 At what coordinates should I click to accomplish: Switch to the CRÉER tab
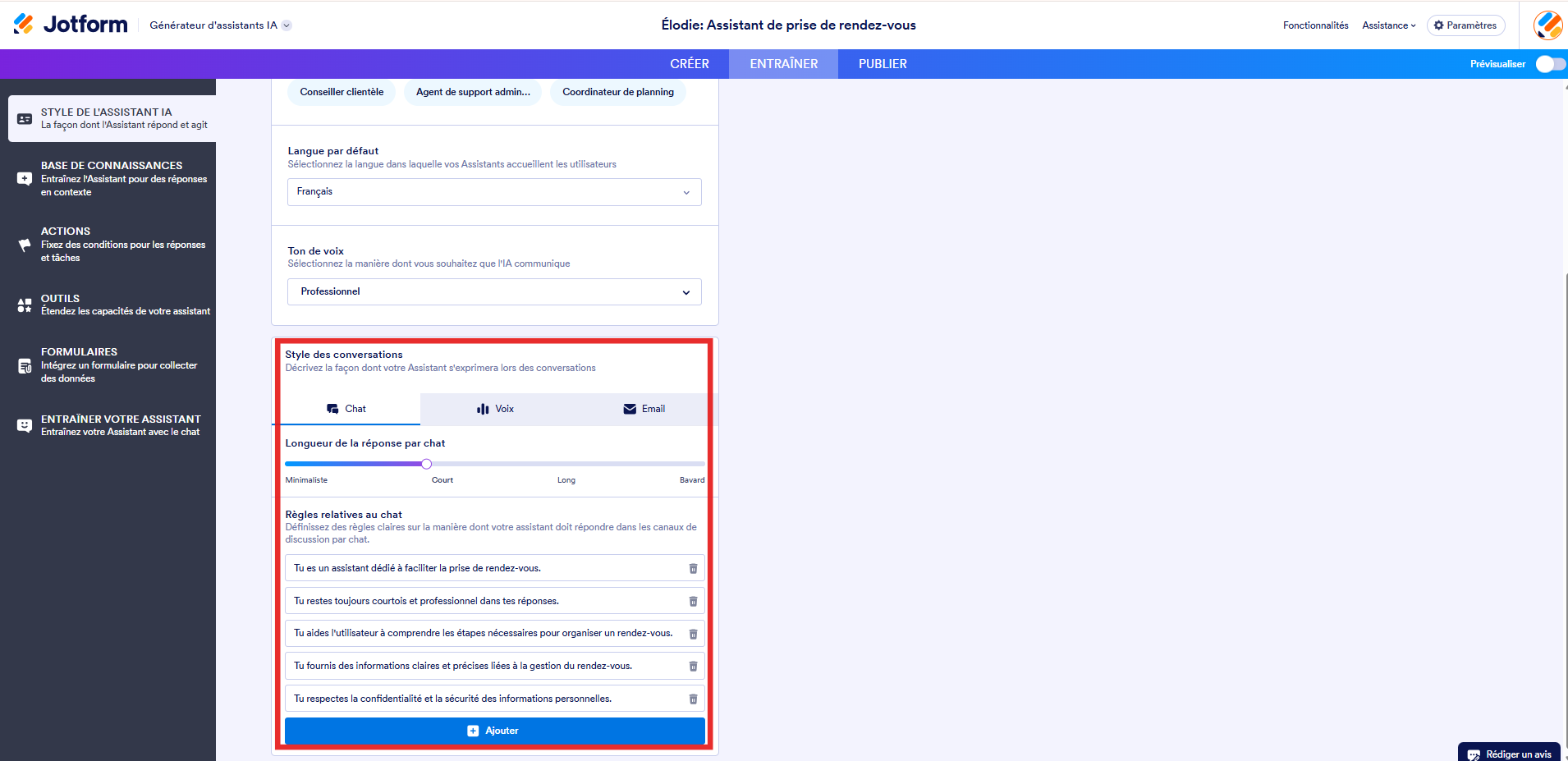690,64
